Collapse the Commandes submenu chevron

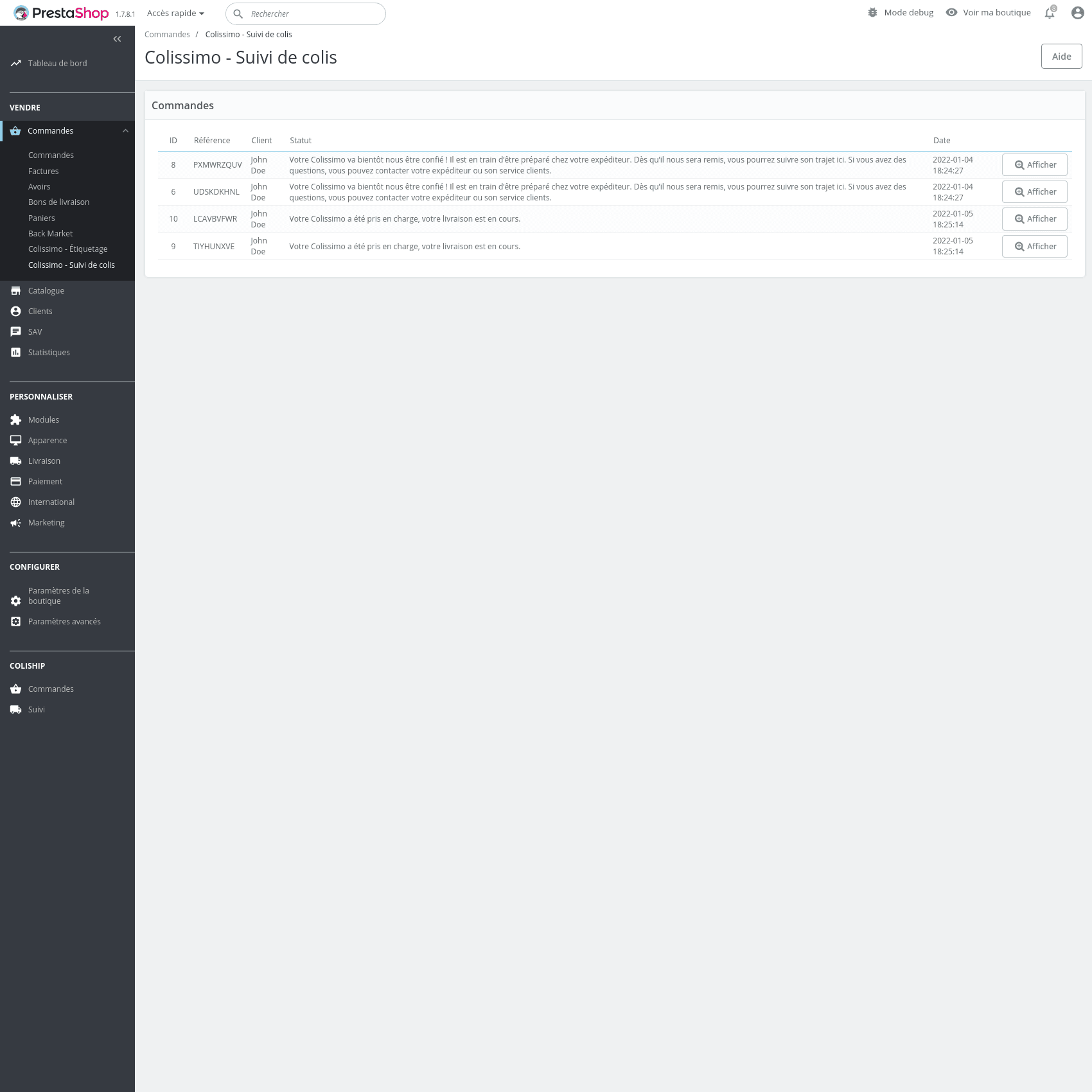coord(125,131)
